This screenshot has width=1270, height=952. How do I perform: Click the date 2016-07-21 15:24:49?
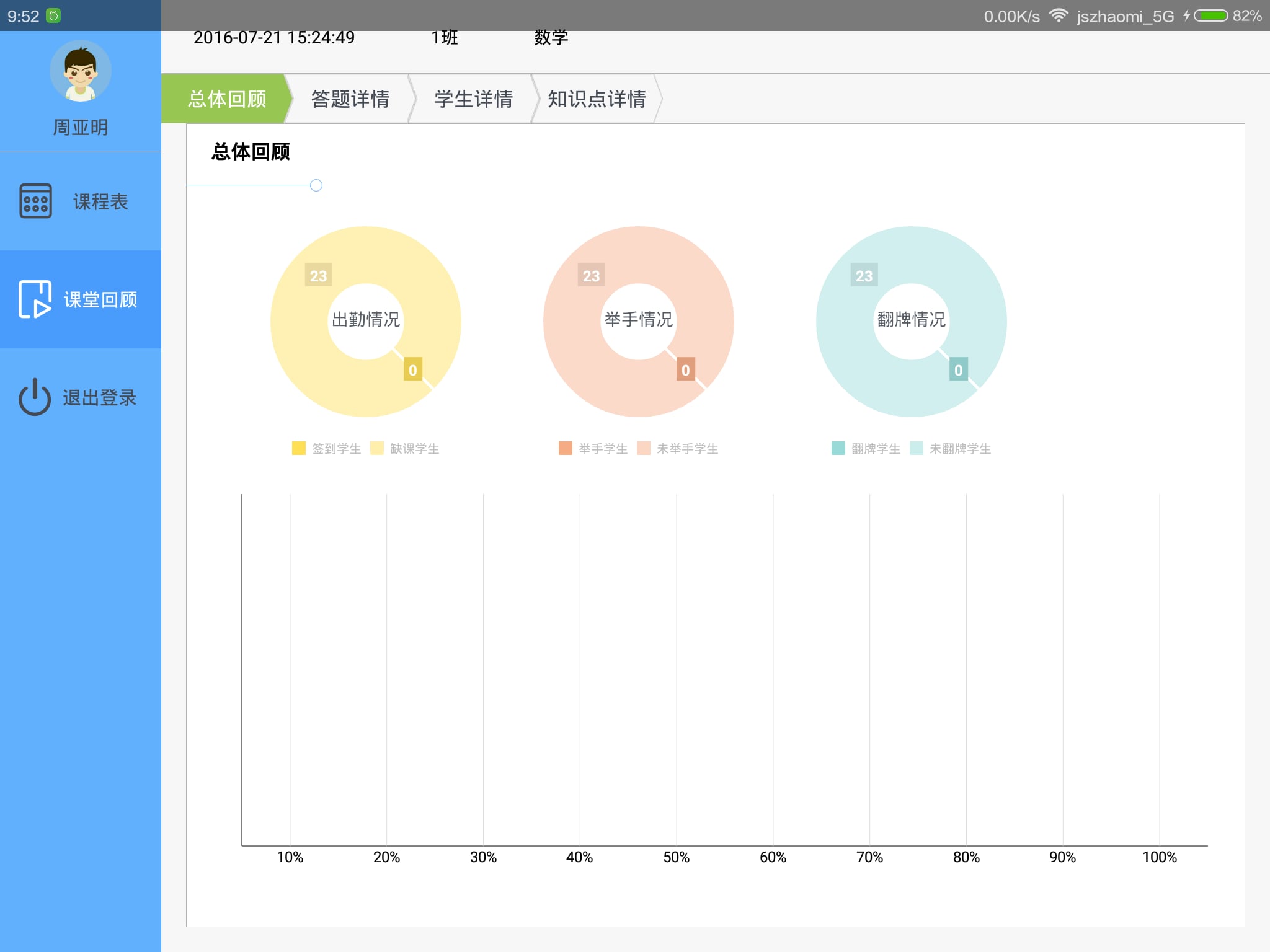point(274,38)
